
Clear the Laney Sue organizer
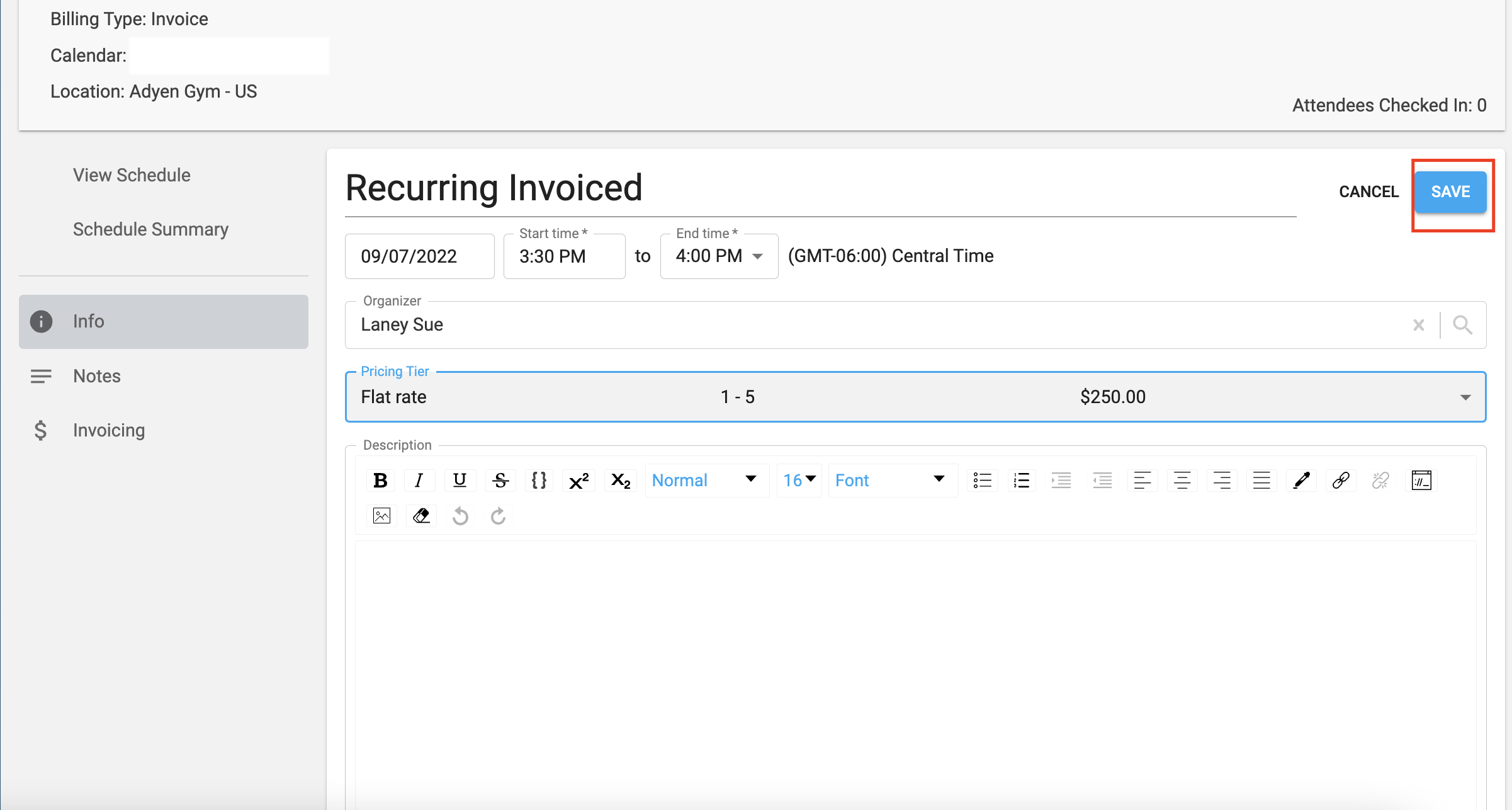1419,325
